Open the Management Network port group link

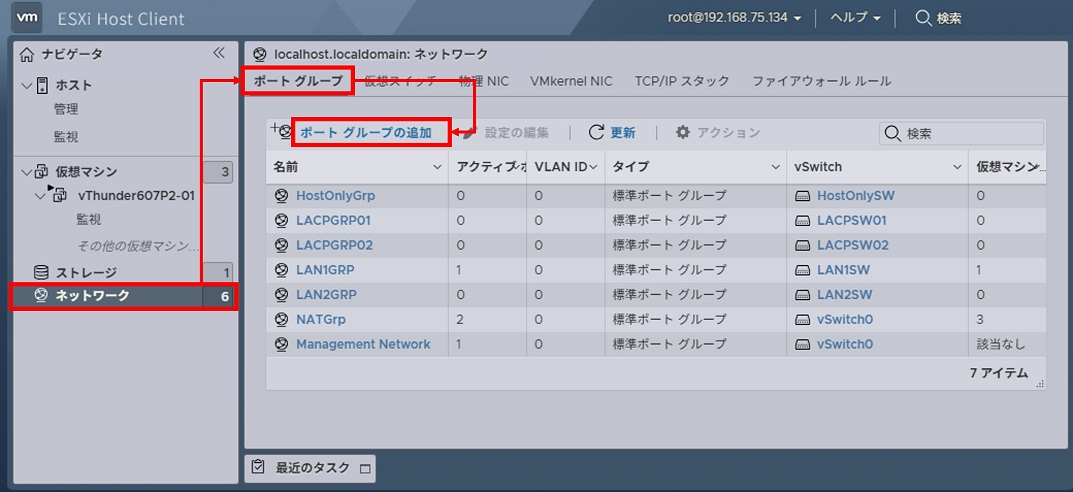(363, 344)
